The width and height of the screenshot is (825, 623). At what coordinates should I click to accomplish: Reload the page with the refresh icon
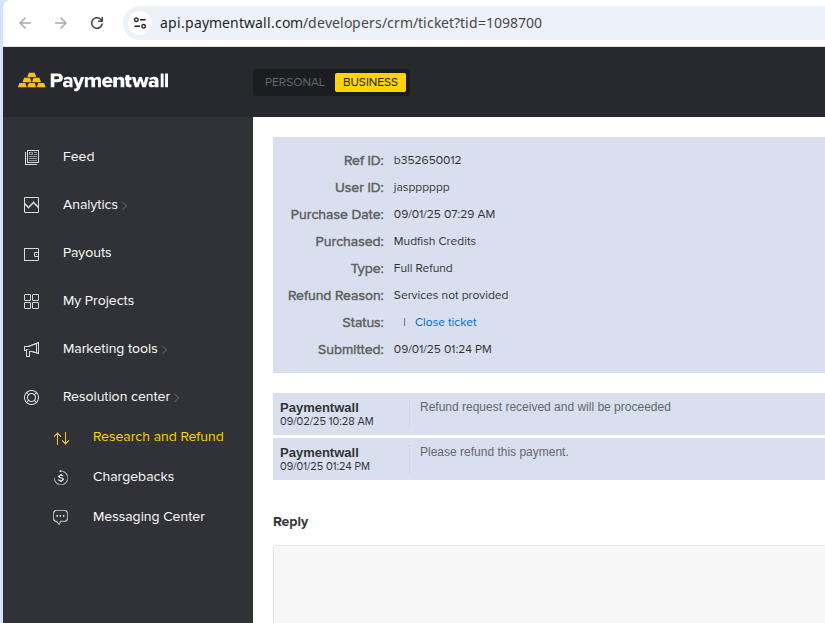(97, 23)
